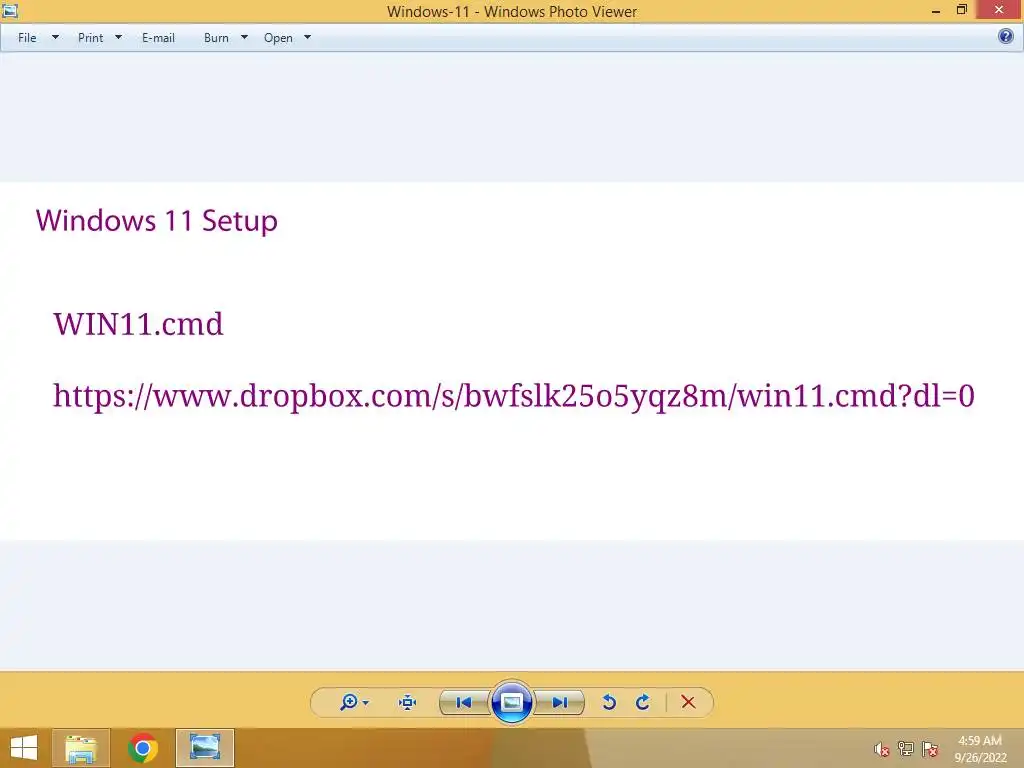Go to the previous photo
Screen dimensions: 1024x768
[464, 703]
